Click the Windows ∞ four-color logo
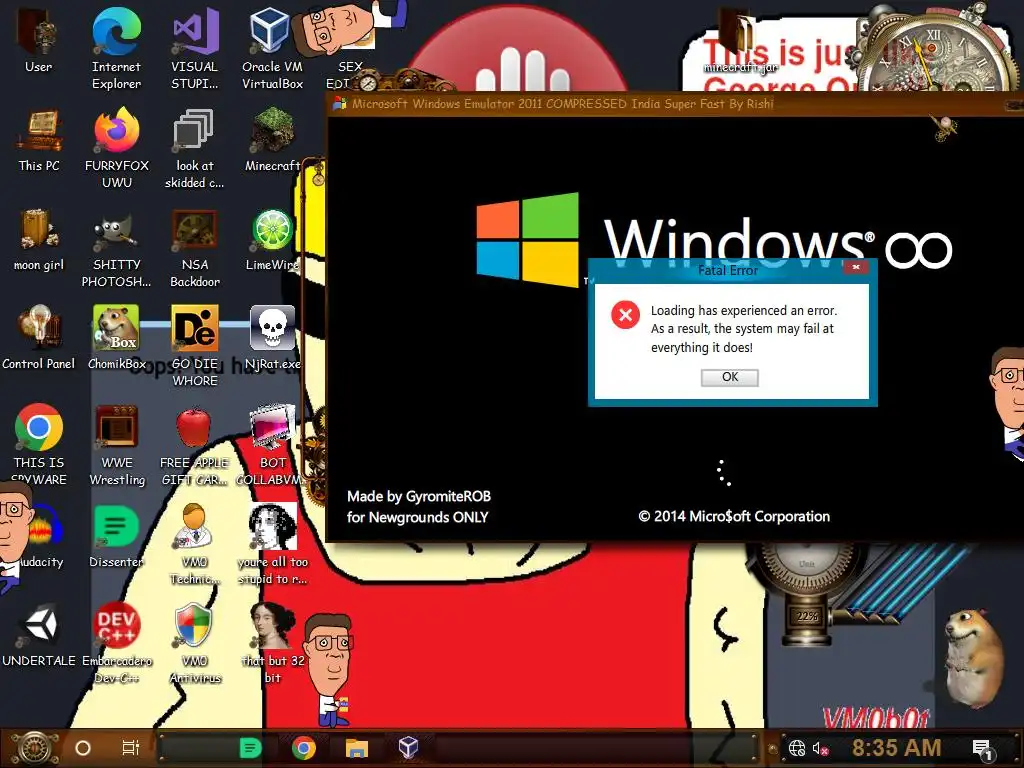The height and width of the screenshot is (768, 1024). point(527,239)
